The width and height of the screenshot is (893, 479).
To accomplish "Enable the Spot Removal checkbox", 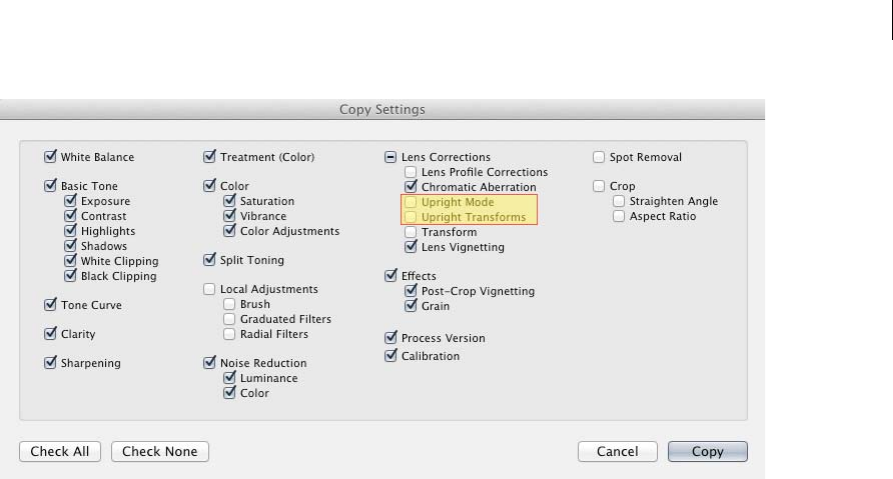I will tap(599, 157).
